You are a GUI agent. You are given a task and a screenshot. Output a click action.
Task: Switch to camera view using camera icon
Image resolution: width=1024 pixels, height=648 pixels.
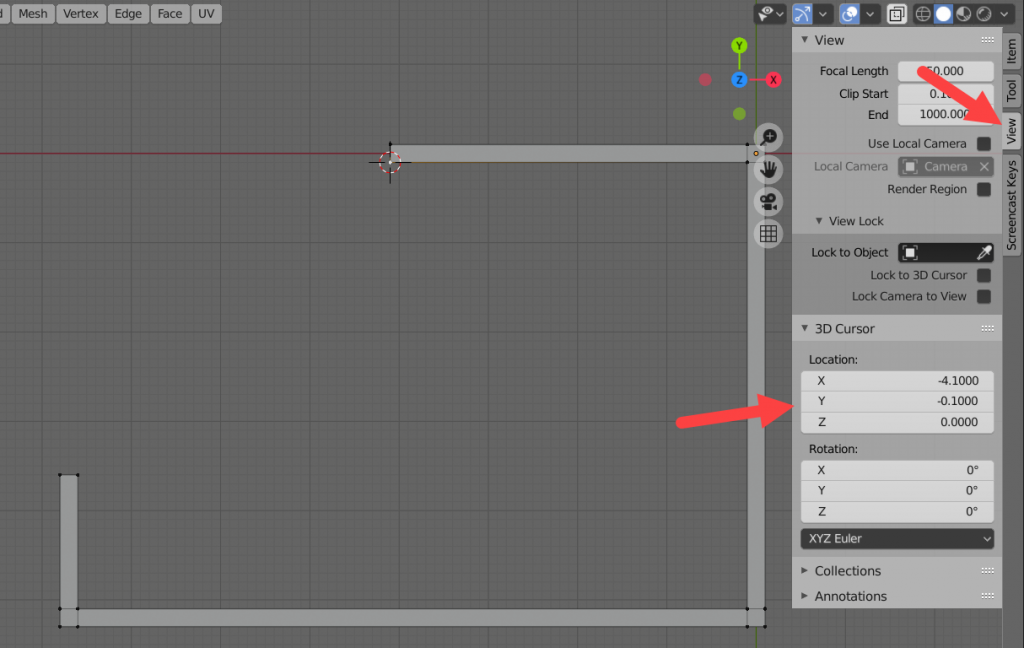coord(767,201)
